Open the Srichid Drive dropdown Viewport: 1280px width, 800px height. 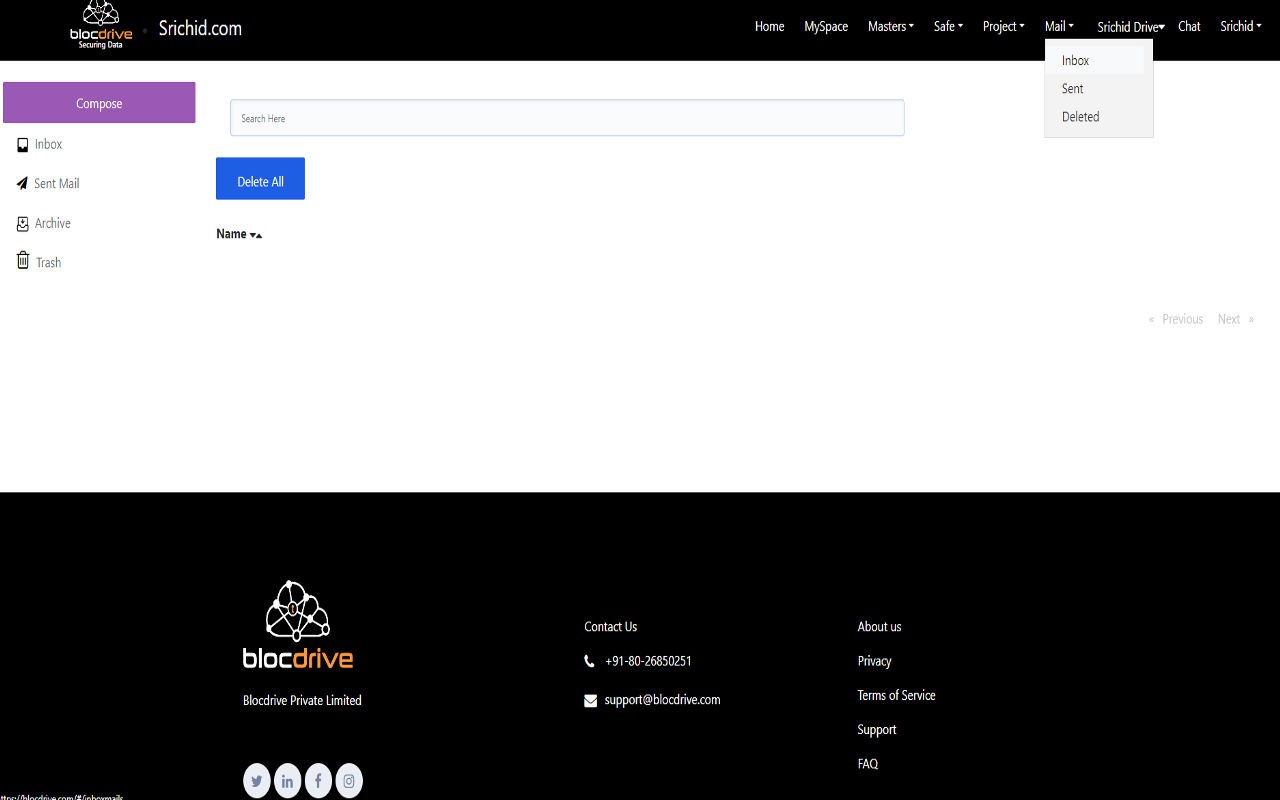[x=1131, y=27]
